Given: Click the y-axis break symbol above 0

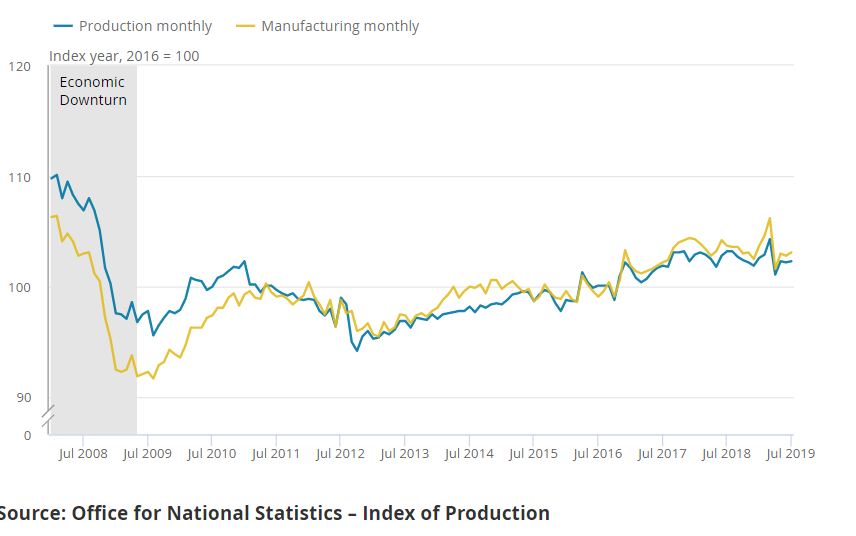Looking at the screenshot, I should [x=49, y=415].
